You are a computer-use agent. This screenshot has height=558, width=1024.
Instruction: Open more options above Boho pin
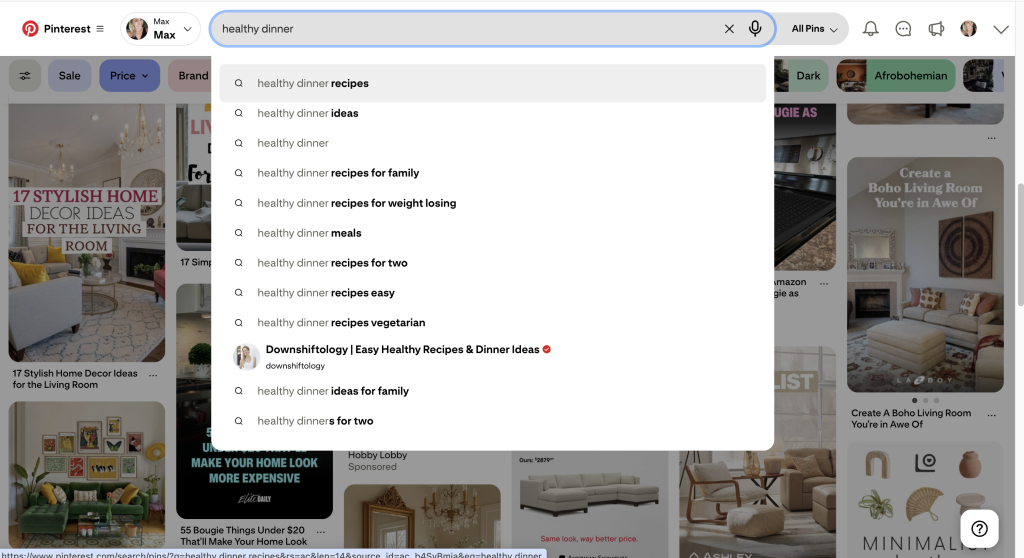point(991,138)
